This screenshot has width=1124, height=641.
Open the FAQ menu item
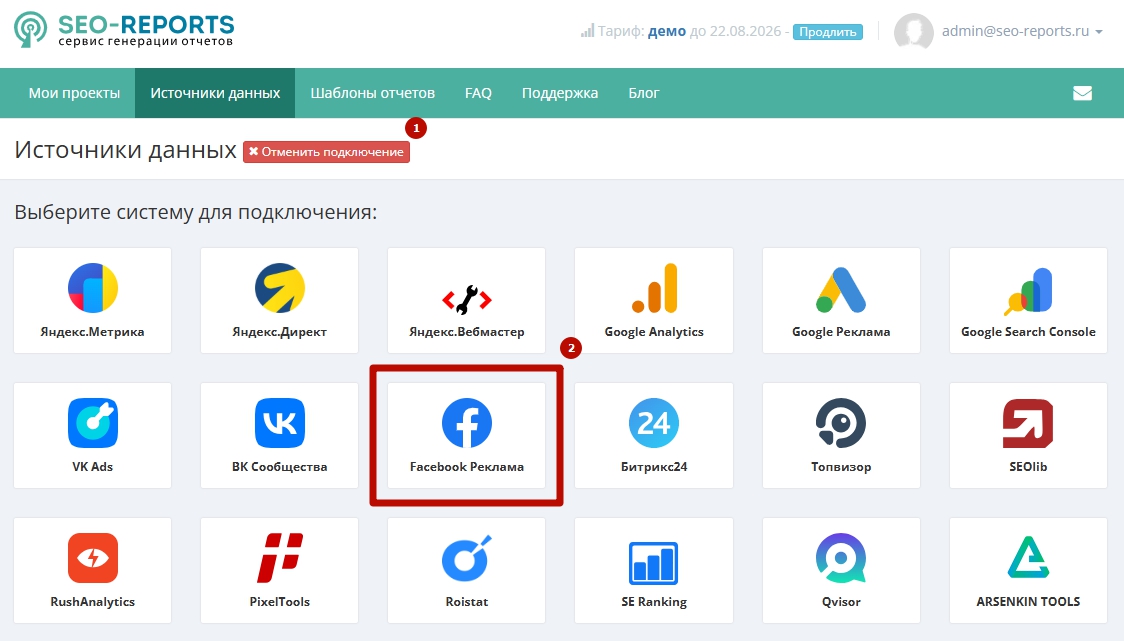478,93
